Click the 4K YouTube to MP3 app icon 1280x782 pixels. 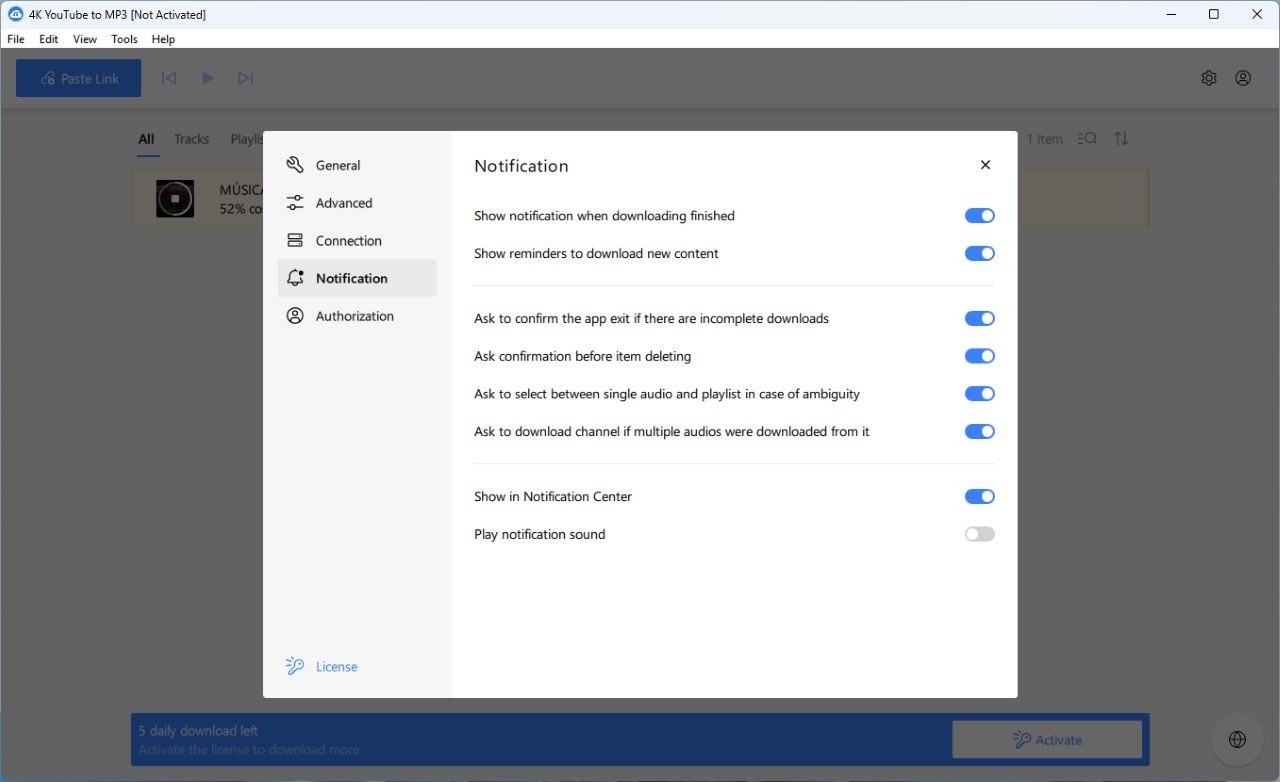pos(15,14)
